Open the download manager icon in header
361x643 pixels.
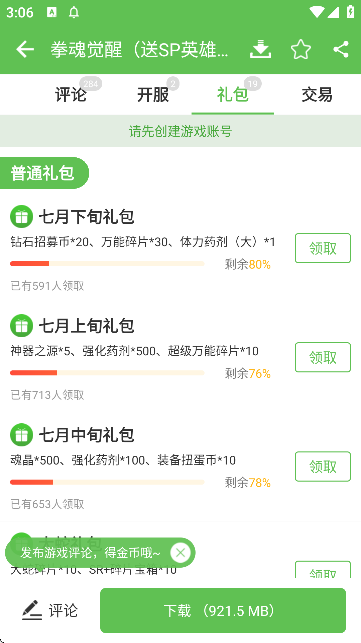pyautogui.click(x=260, y=49)
